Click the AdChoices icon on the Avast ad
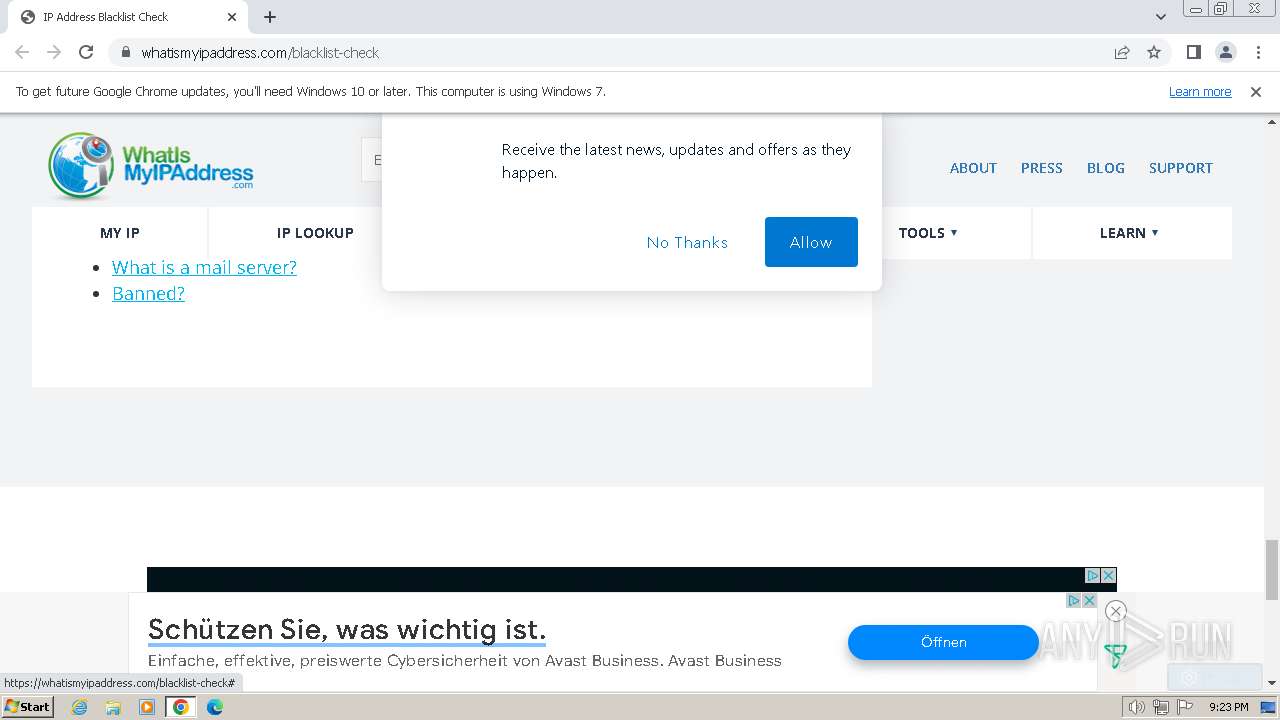The width and height of the screenshot is (1280, 720). click(1074, 600)
